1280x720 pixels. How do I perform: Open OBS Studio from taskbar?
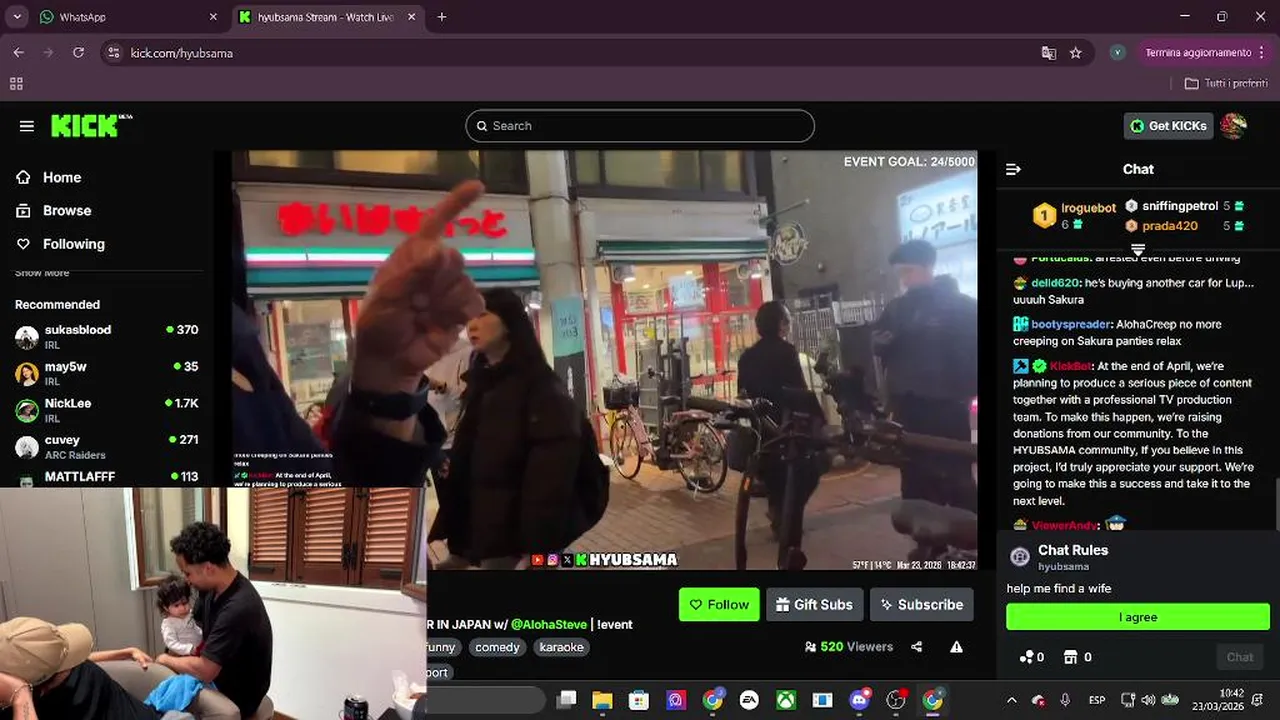896,700
